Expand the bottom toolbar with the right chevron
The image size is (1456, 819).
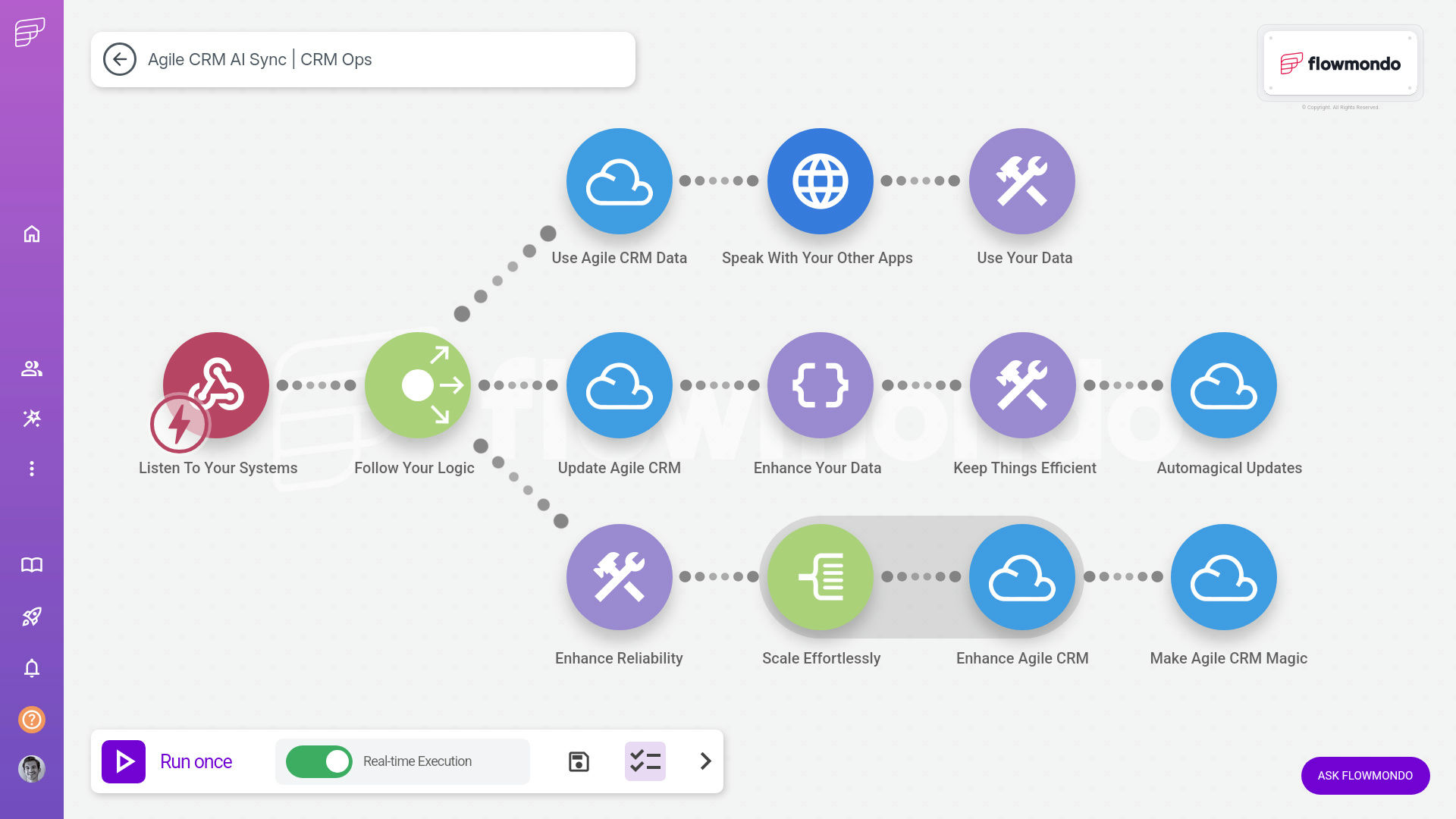(706, 761)
